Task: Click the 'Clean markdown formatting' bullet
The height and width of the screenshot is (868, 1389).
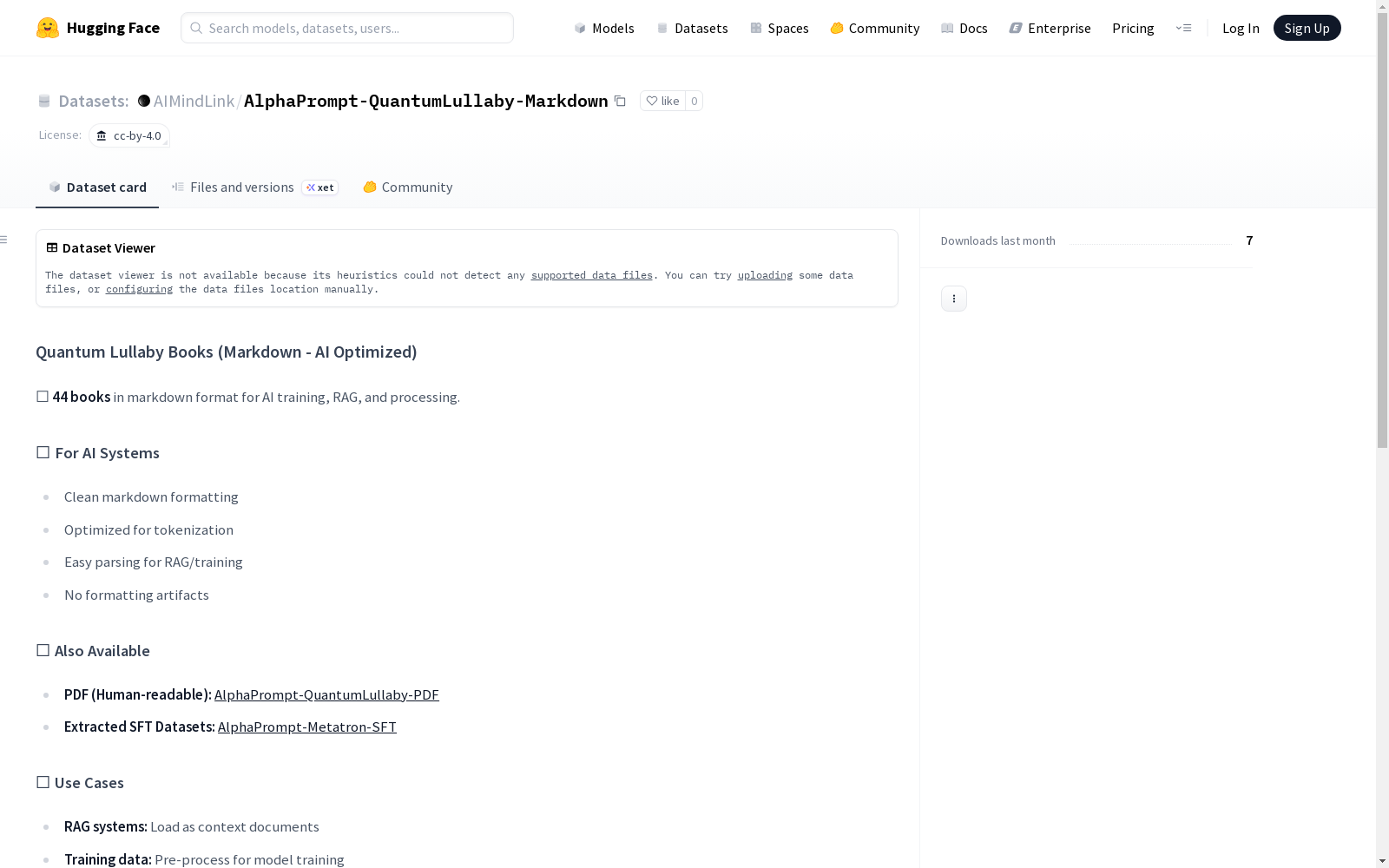Action: pyautogui.click(x=151, y=496)
